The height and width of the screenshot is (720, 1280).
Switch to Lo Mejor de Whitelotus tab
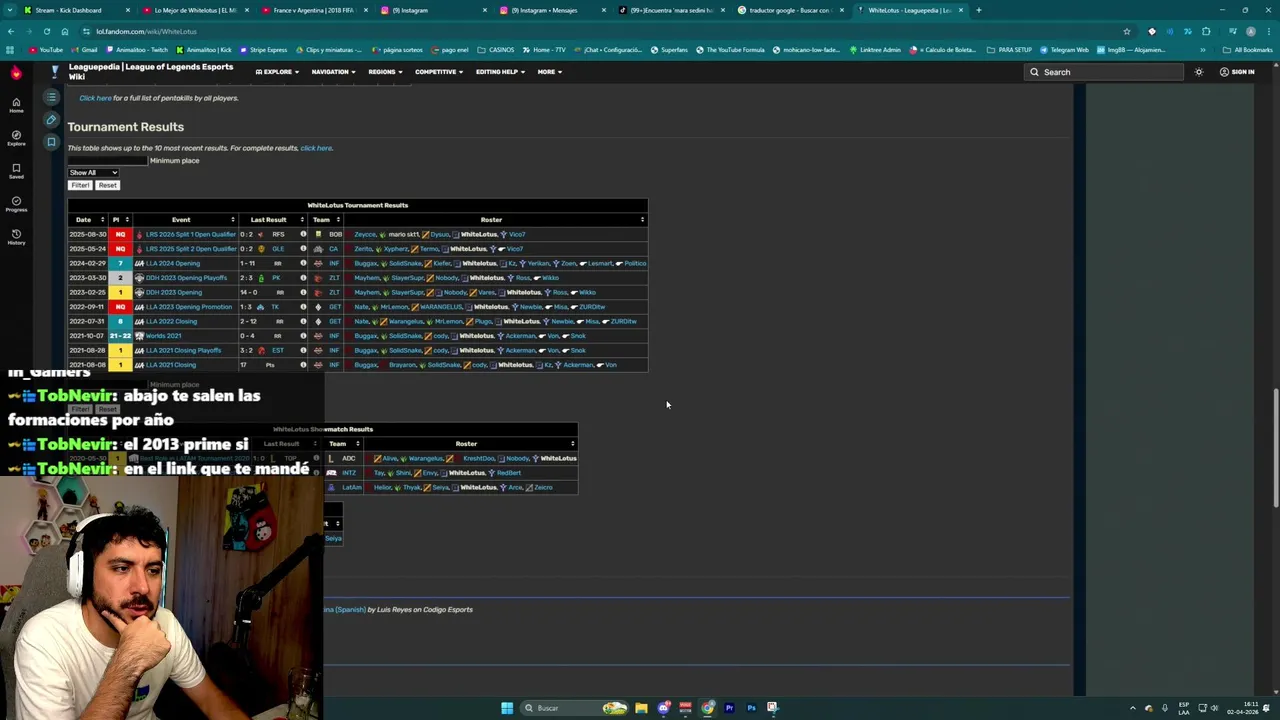coord(195,10)
